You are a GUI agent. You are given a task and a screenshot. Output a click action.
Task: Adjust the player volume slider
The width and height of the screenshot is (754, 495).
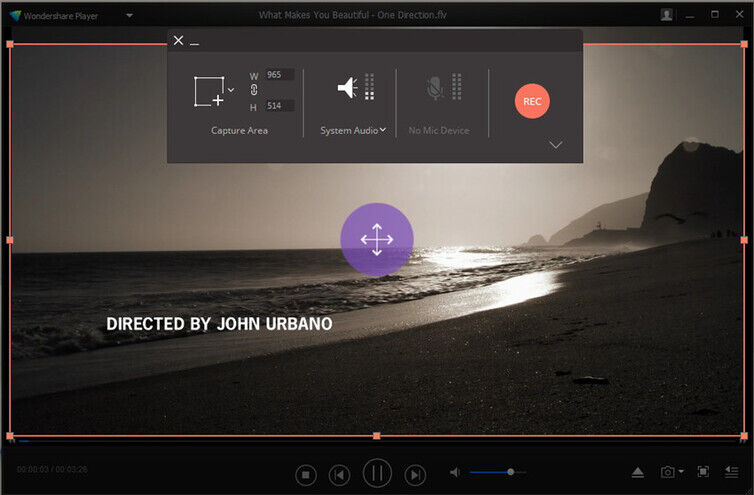pyautogui.click(x=497, y=472)
